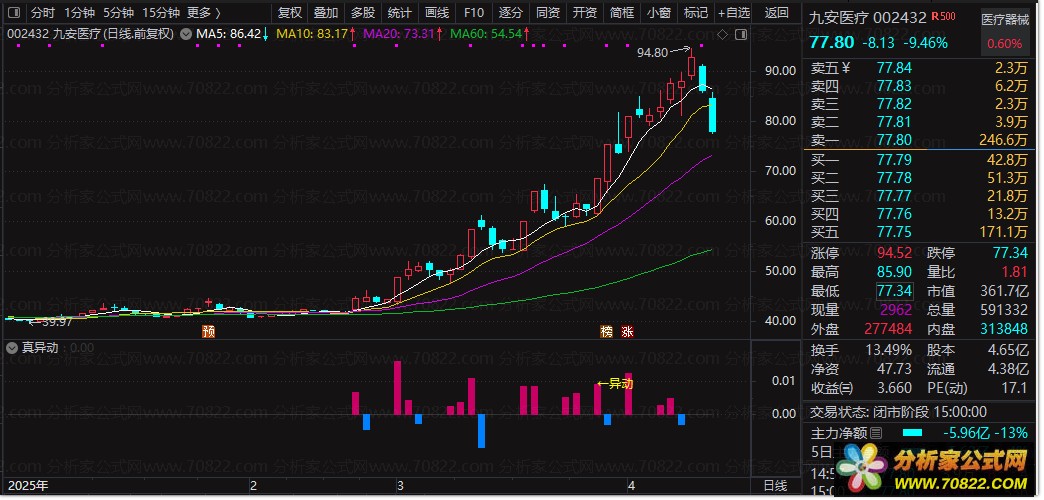1044x500 pixels.
Task: Click the 榜 ranking marker on chart
Action: pos(606,332)
